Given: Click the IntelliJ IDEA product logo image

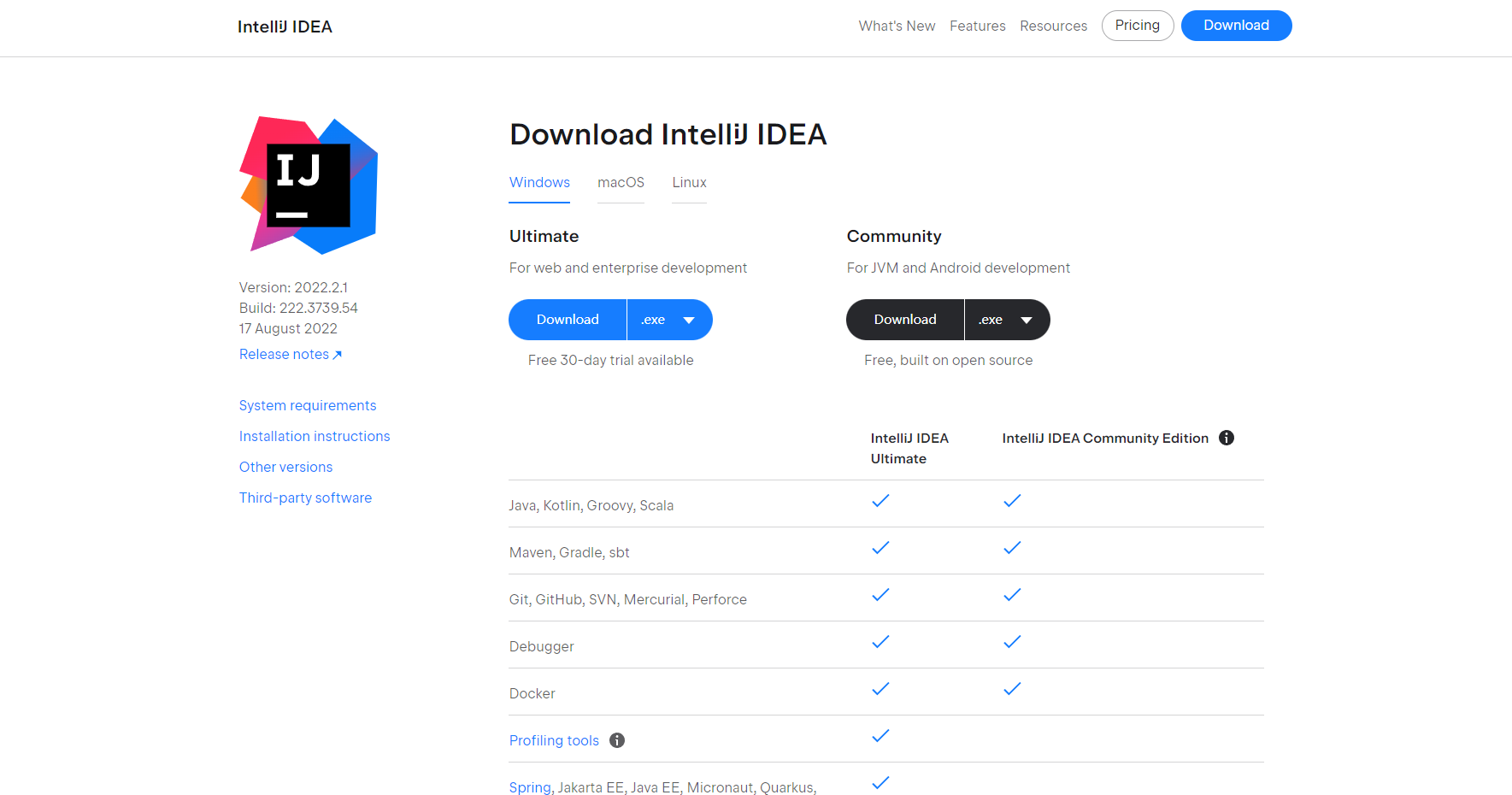Looking at the screenshot, I should coord(309,185).
